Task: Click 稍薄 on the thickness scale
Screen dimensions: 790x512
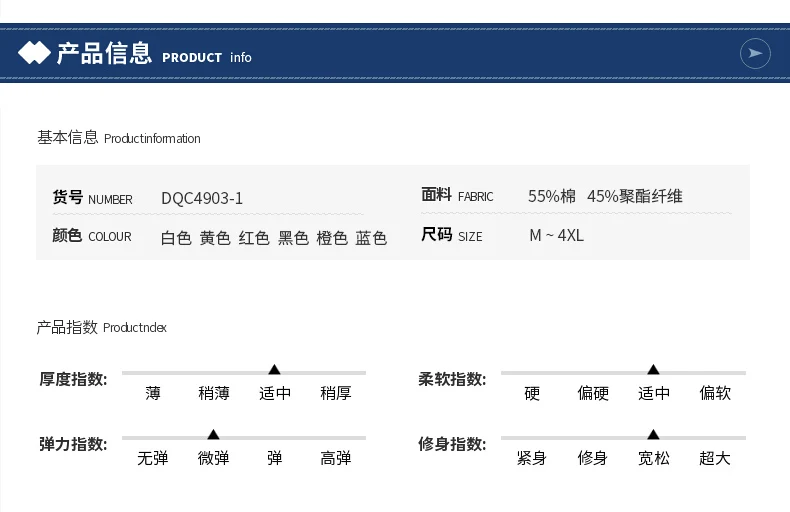Action: (x=214, y=393)
